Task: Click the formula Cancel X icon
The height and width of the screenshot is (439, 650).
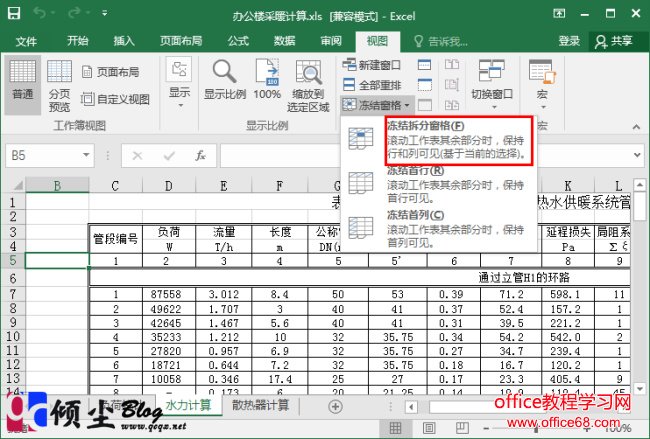Action: pos(137,156)
